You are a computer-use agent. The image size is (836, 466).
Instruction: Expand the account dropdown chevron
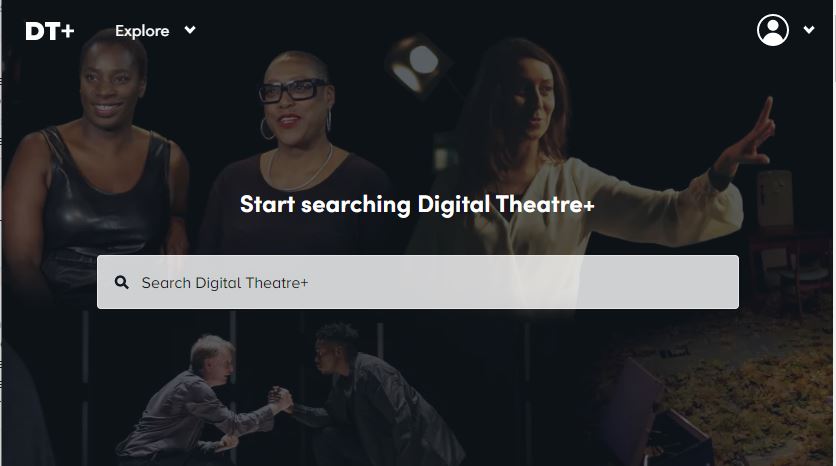click(x=809, y=30)
